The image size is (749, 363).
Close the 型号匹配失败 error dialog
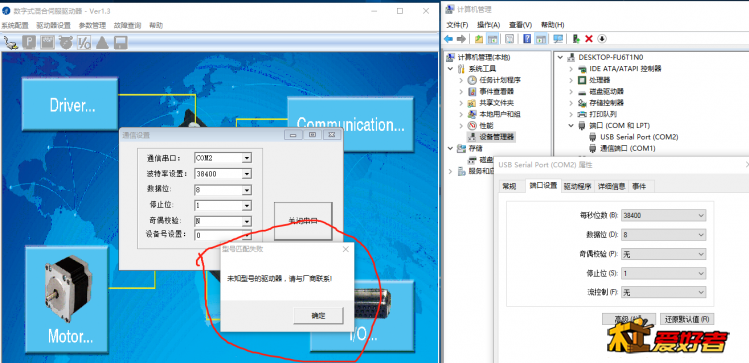(345, 249)
